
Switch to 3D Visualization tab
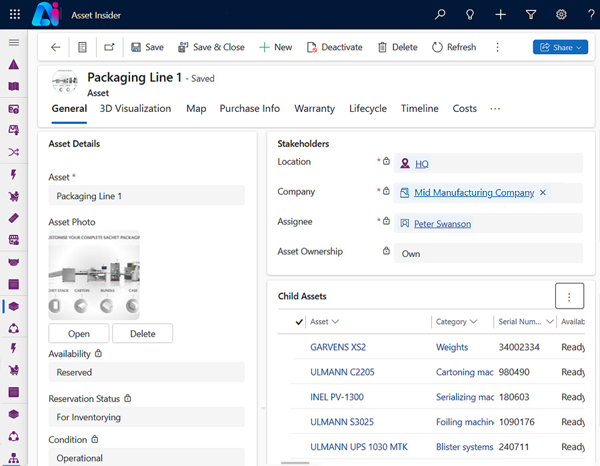[135, 109]
